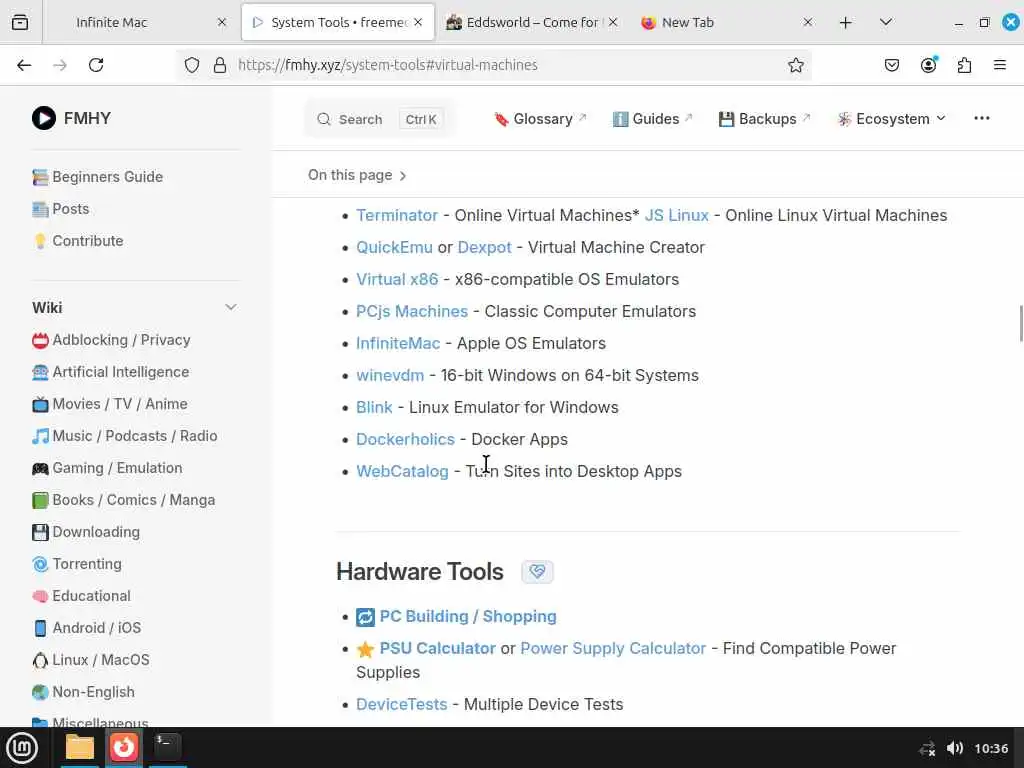Click the page vertical scrollbar thumb
Viewport: 1024px width, 768px height.
[x=1021, y=323]
